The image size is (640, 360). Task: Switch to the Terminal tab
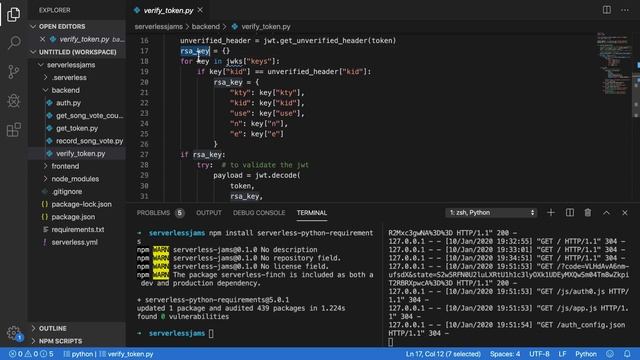(312, 213)
